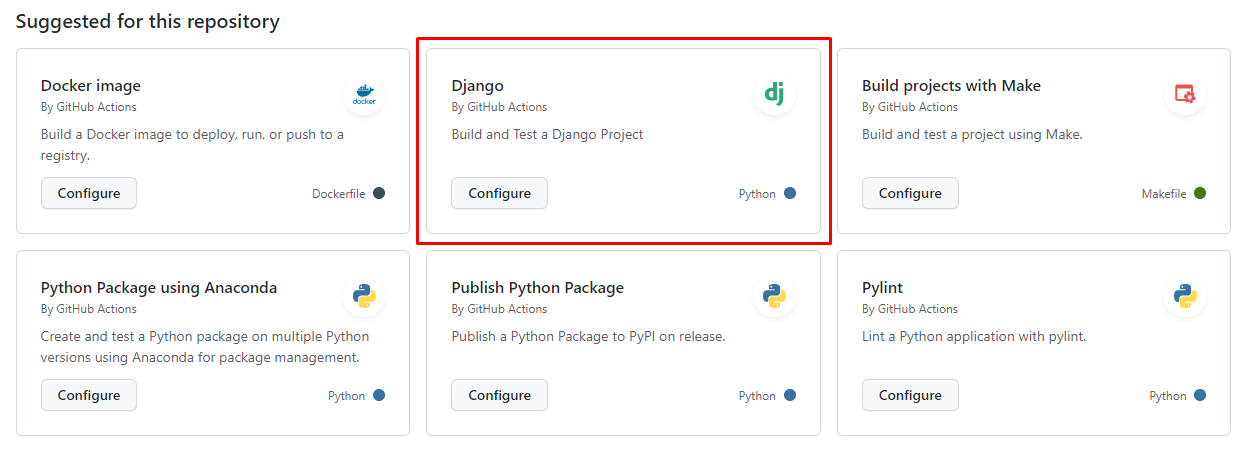Open the Pylint card title
The height and width of the screenshot is (458, 1247).
(x=883, y=288)
